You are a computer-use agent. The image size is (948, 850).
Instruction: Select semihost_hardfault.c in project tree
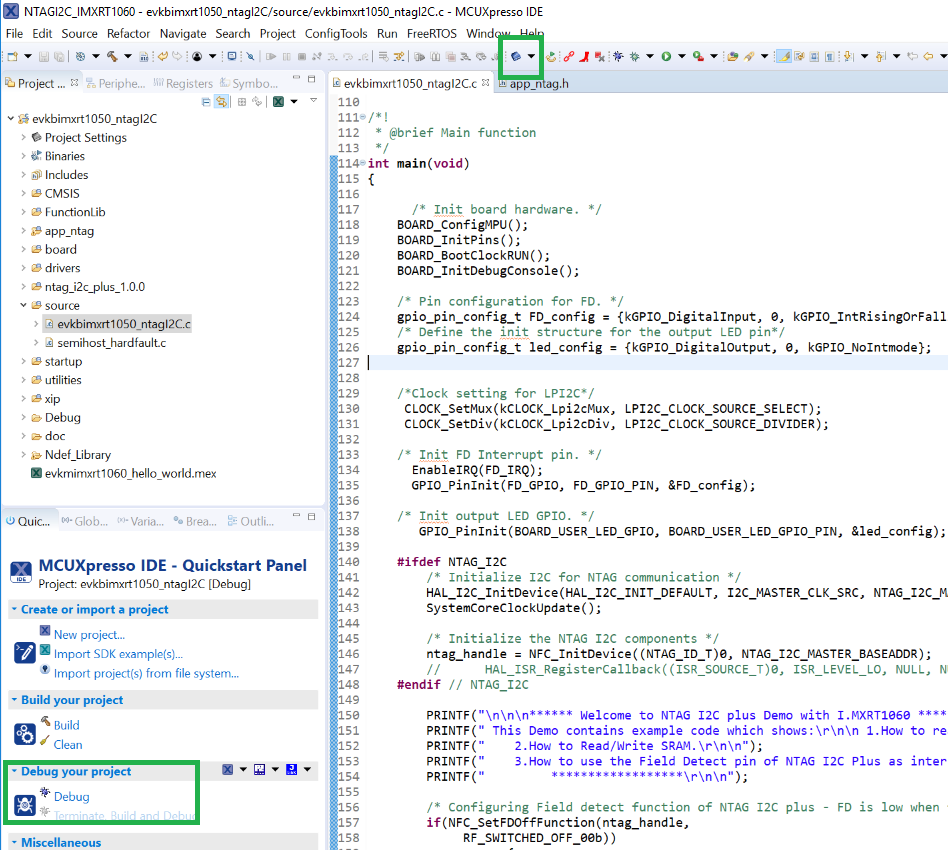(x=111, y=343)
